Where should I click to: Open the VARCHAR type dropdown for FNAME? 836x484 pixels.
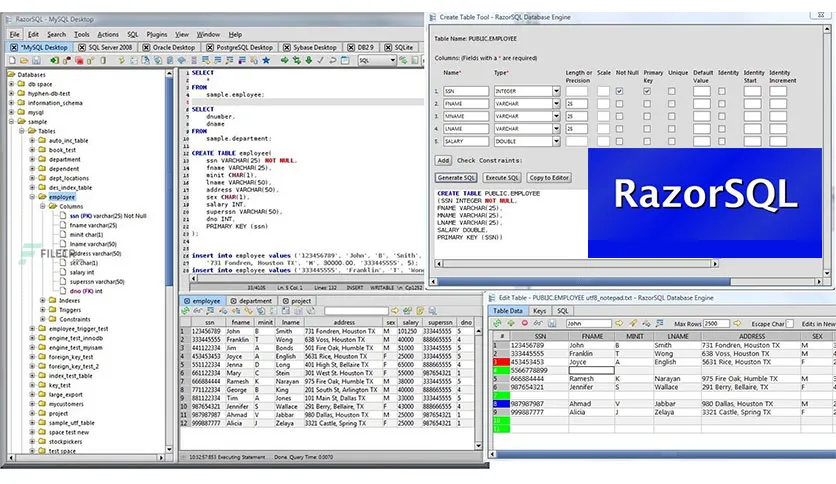556,103
